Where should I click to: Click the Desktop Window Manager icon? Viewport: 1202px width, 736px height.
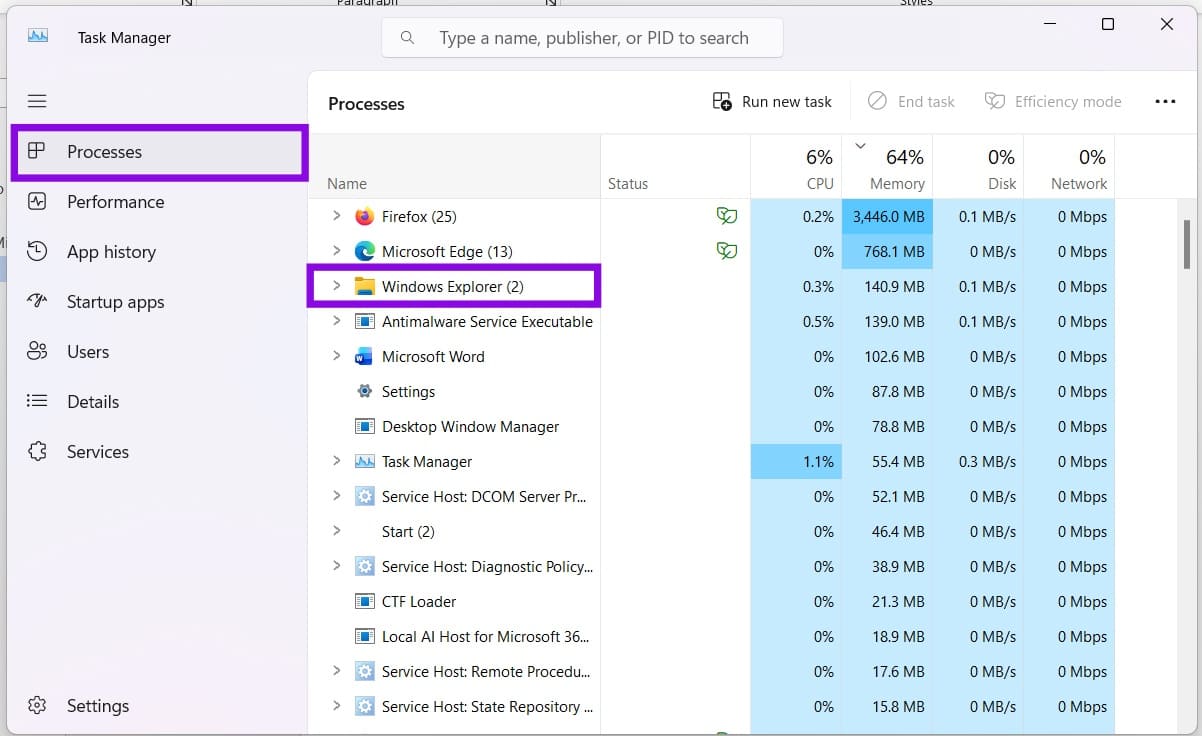coord(364,426)
